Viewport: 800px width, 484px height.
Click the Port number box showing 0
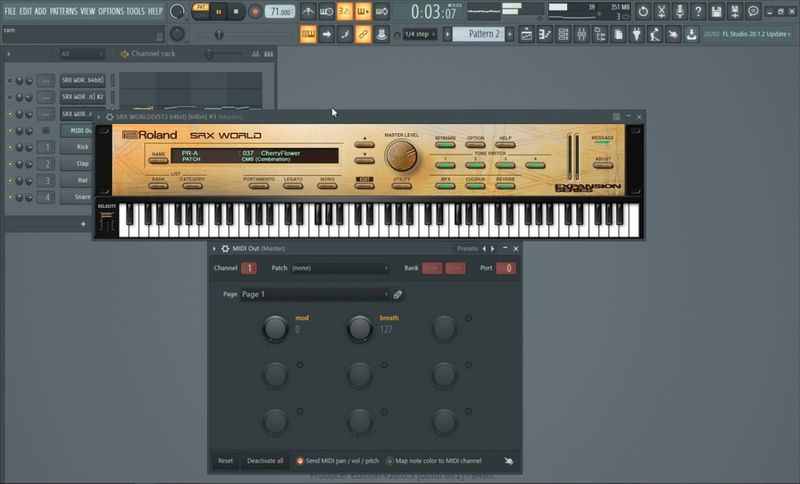(506, 268)
